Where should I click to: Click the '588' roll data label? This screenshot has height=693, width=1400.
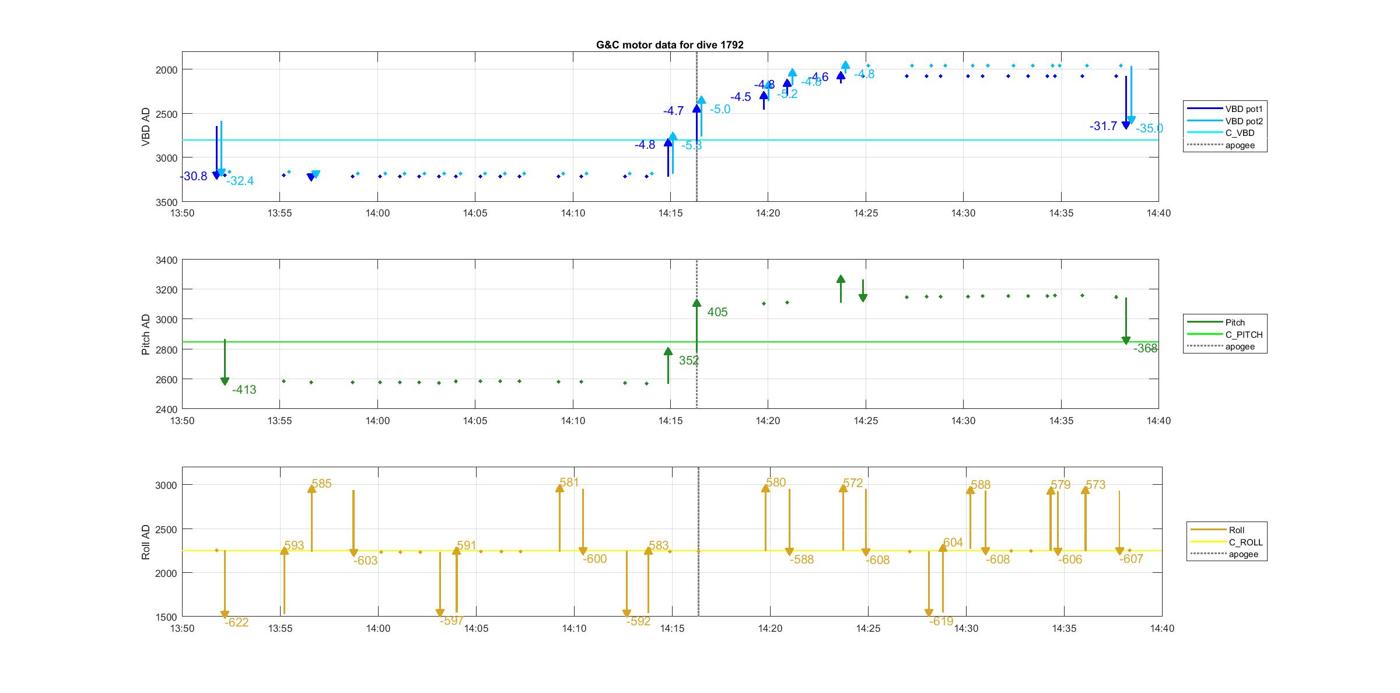pos(981,485)
